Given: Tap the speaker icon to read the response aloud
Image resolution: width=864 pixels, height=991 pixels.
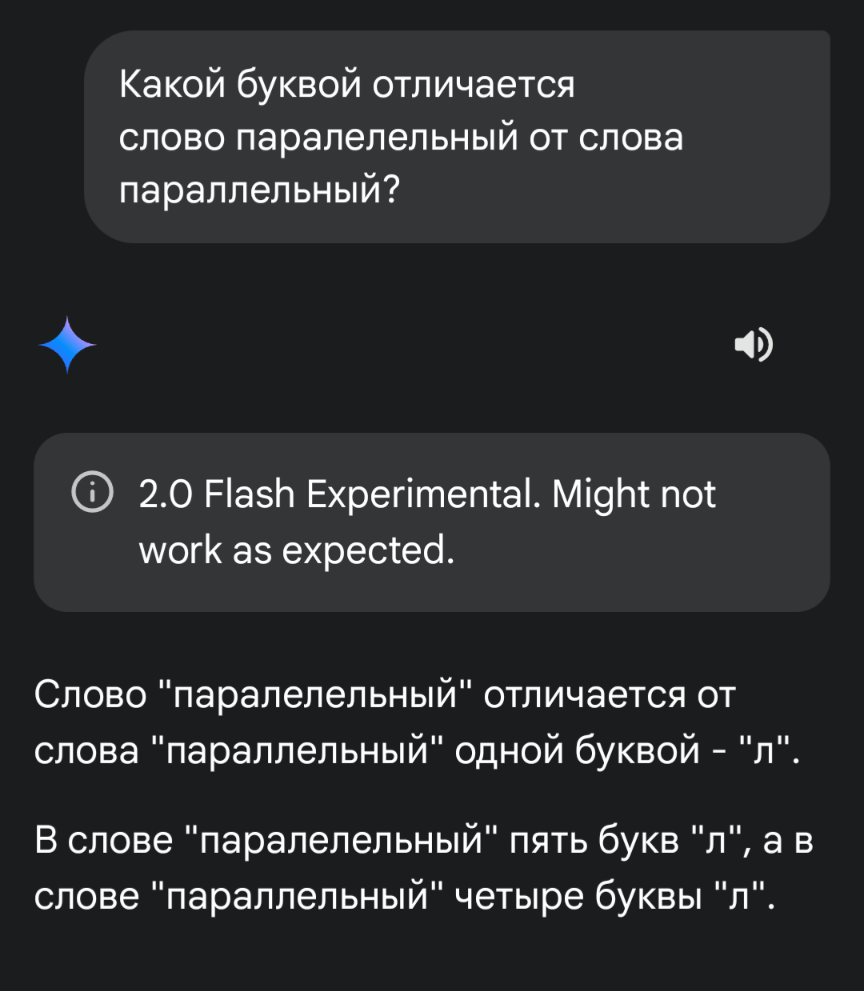Looking at the screenshot, I should point(754,345).
